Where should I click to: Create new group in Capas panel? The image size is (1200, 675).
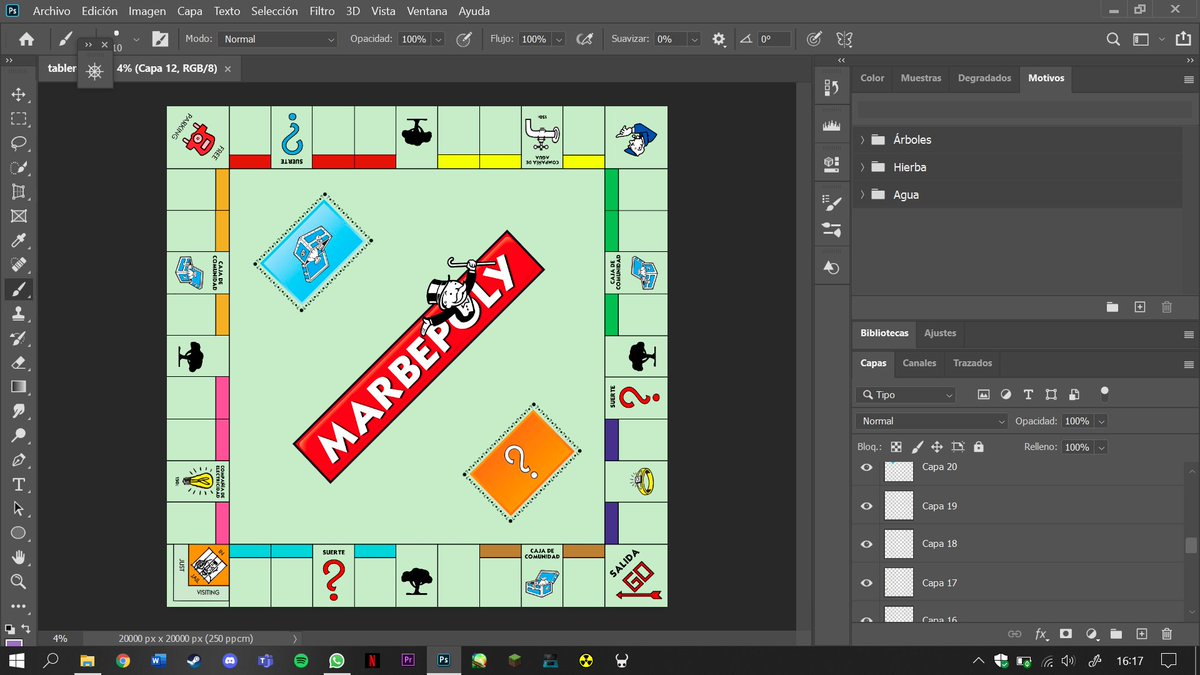coord(1115,634)
